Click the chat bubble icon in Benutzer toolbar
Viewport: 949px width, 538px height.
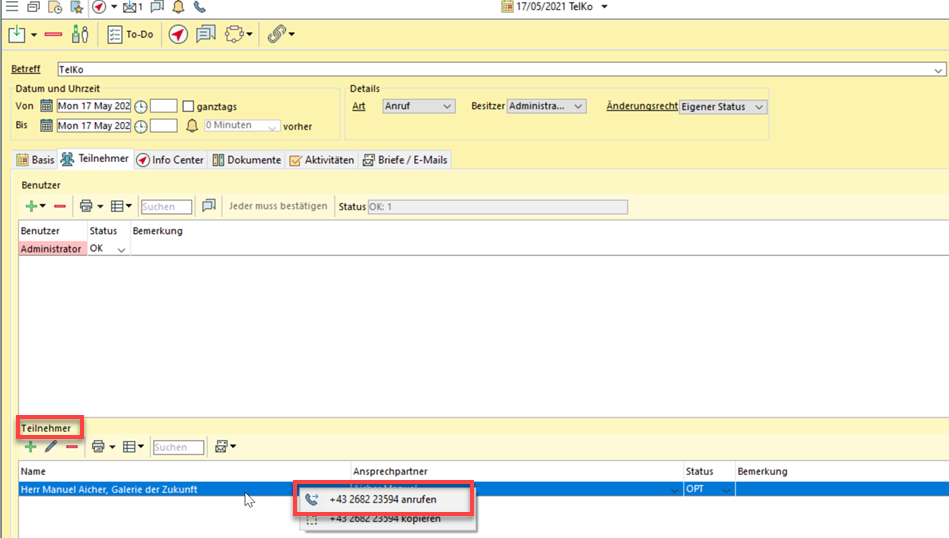209,206
